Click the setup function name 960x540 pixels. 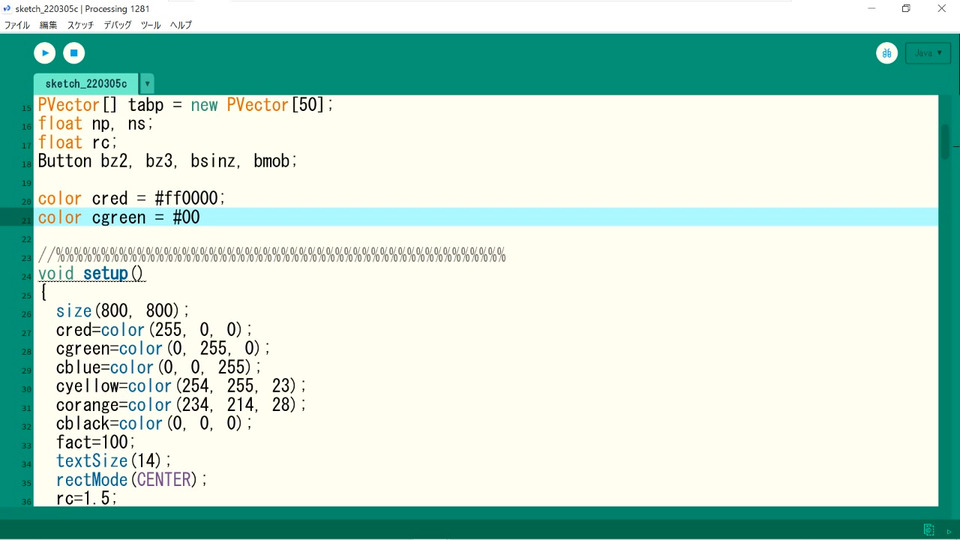pyautogui.click(x=105, y=273)
